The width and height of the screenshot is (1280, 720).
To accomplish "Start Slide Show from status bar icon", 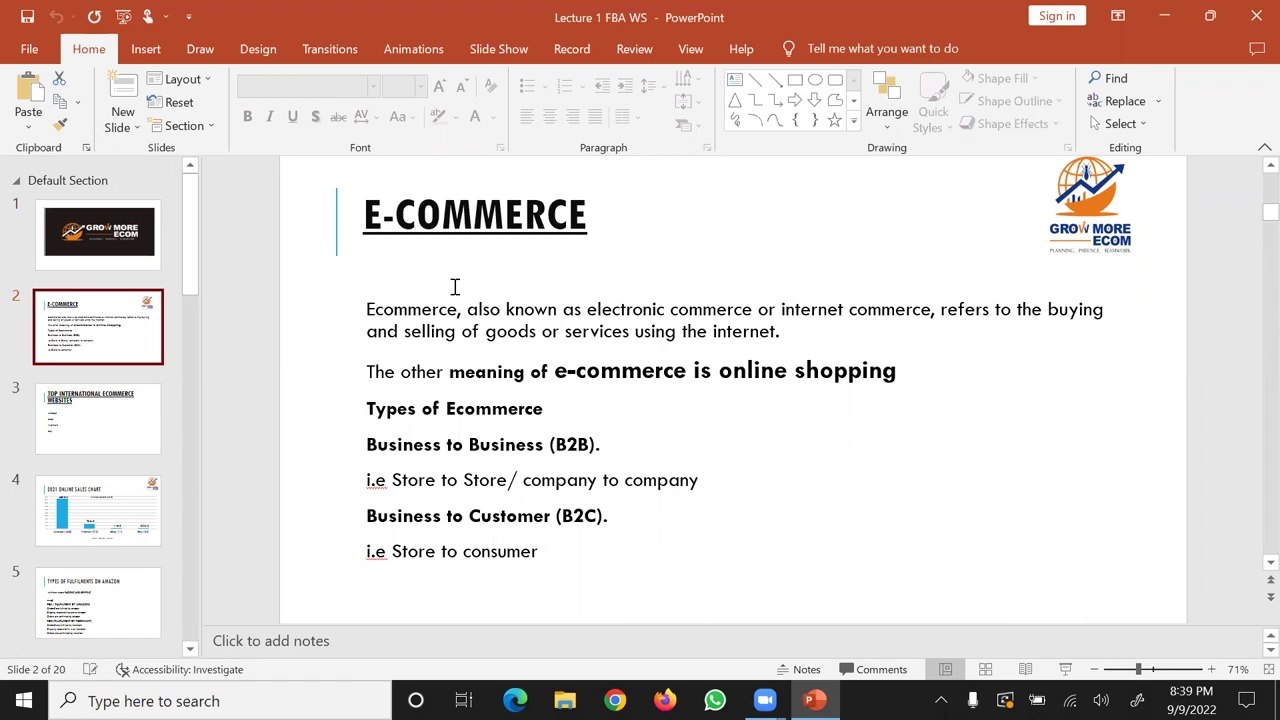I will (1065, 670).
